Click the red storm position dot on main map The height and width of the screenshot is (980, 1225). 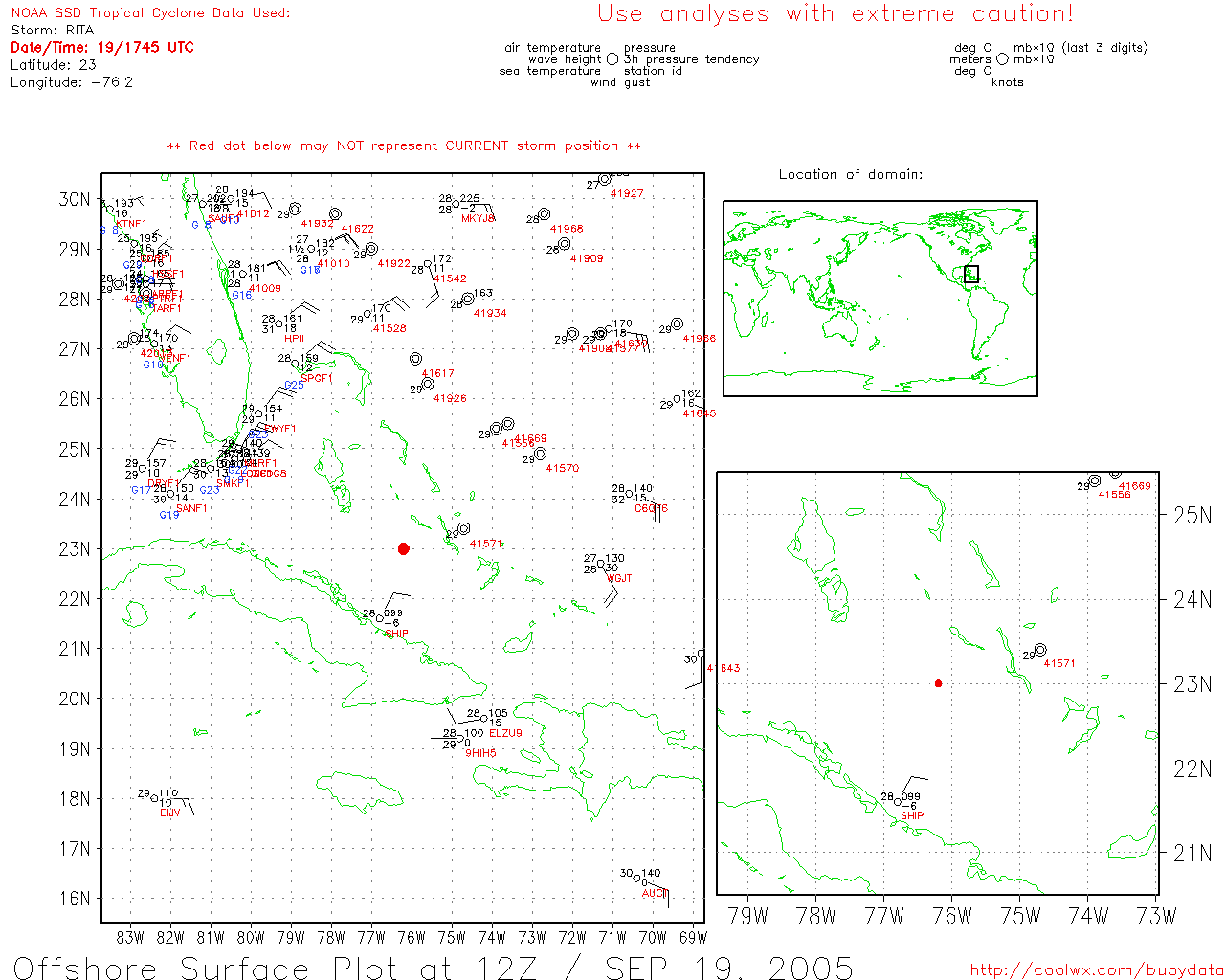(403, 548)
